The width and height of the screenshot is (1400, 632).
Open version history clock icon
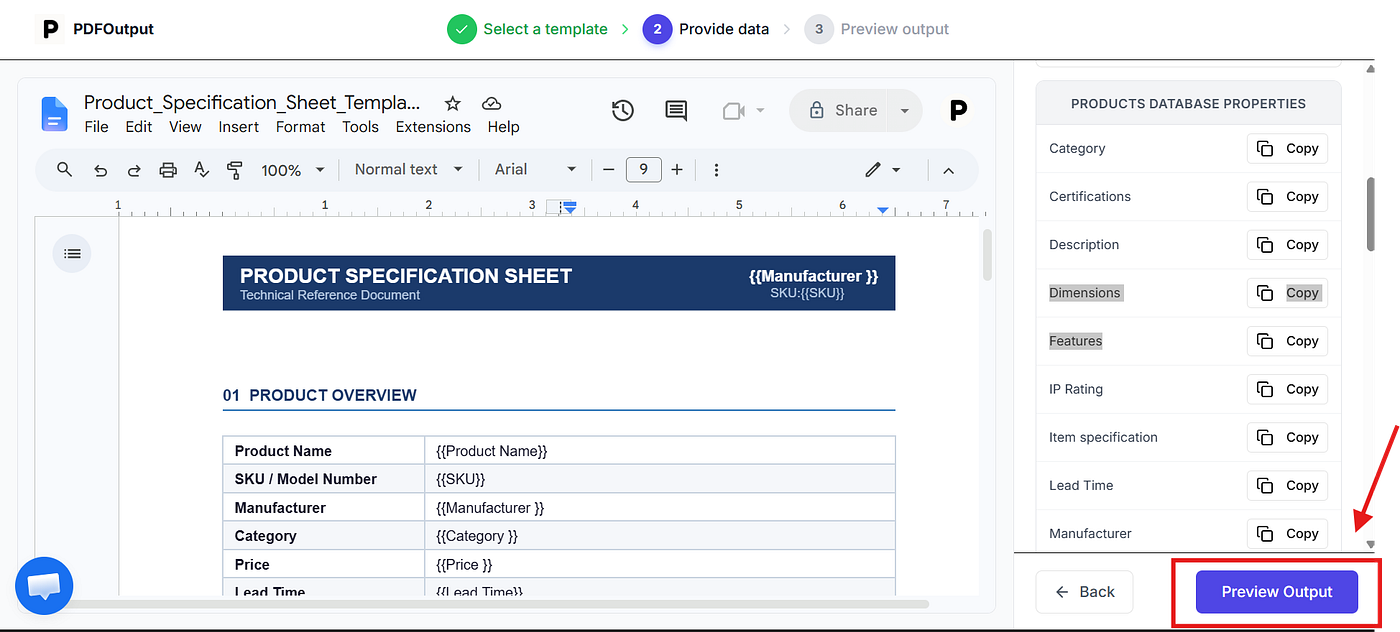(x=623, y=110)
